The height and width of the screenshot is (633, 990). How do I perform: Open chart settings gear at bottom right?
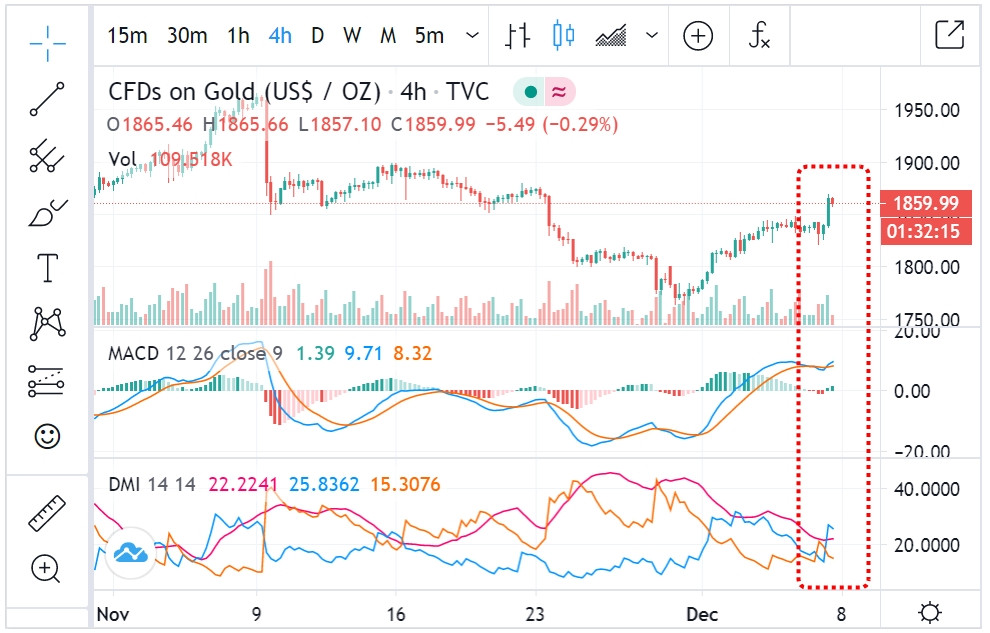(930, 612)
